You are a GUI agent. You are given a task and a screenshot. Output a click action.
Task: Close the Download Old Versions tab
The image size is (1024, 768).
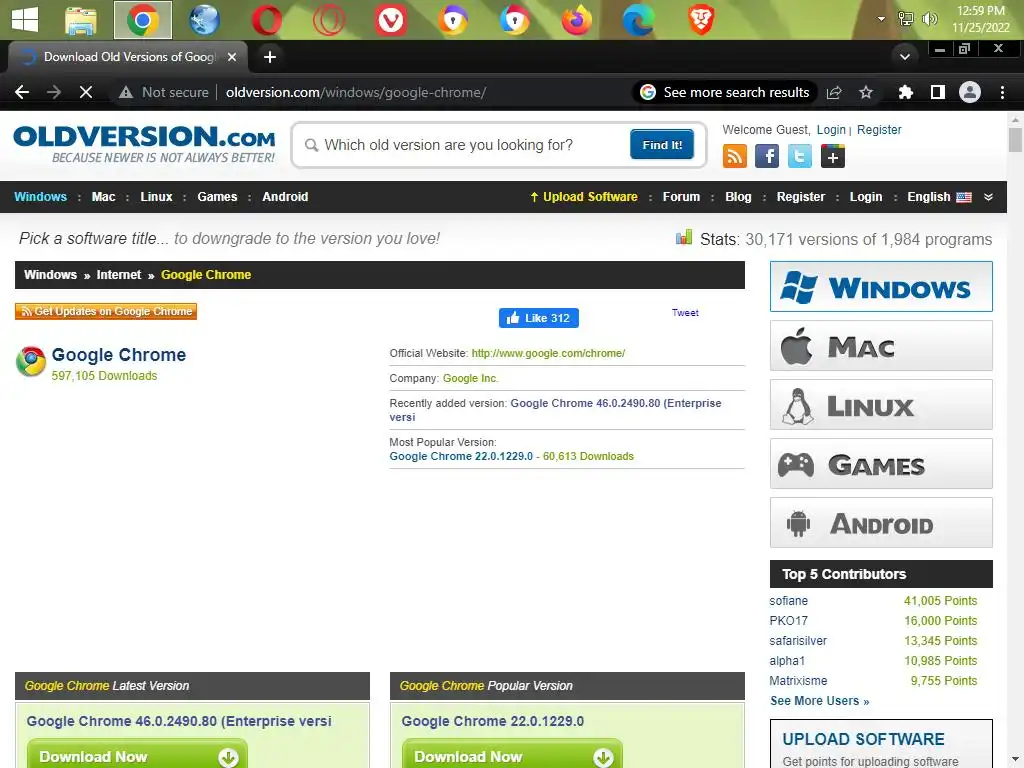pyautogui.click(x=231, y=57)
